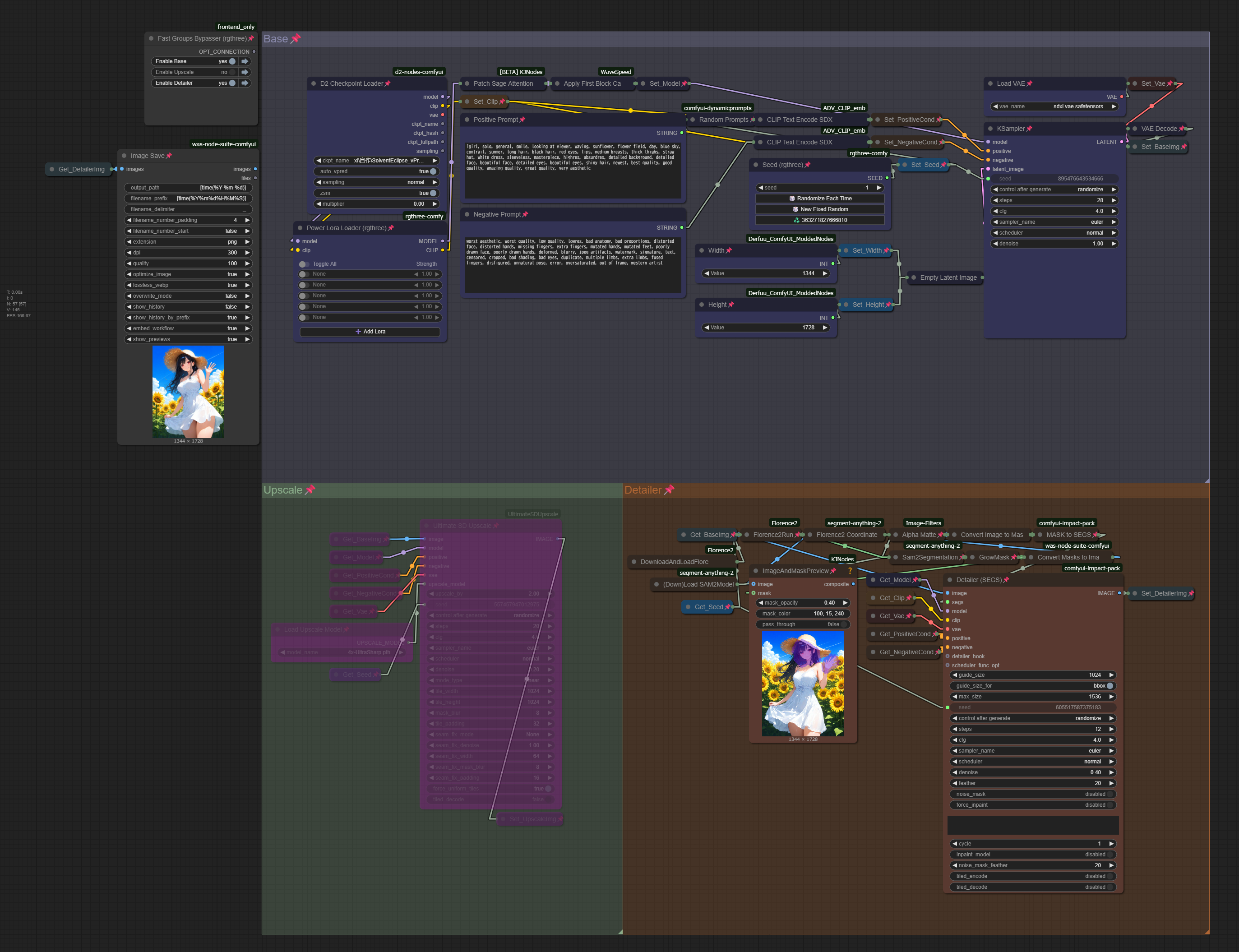The width and height of the screenshot is (1239, 952).
Task: Click the d2-nodes-comfyui badge label
Action: [x=419, y=72]
